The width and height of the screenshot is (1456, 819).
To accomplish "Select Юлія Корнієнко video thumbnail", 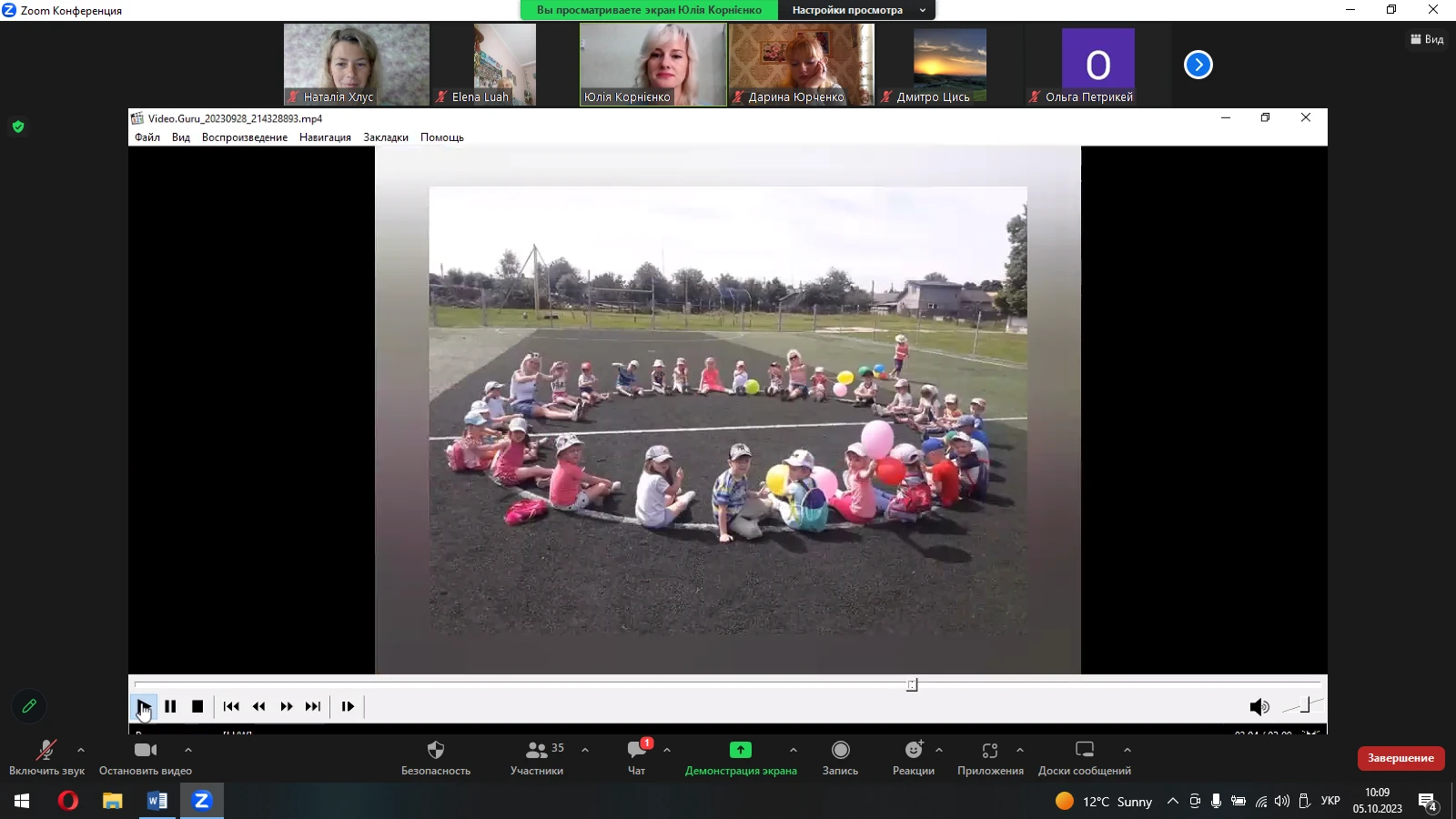I will tap(653, 65).
